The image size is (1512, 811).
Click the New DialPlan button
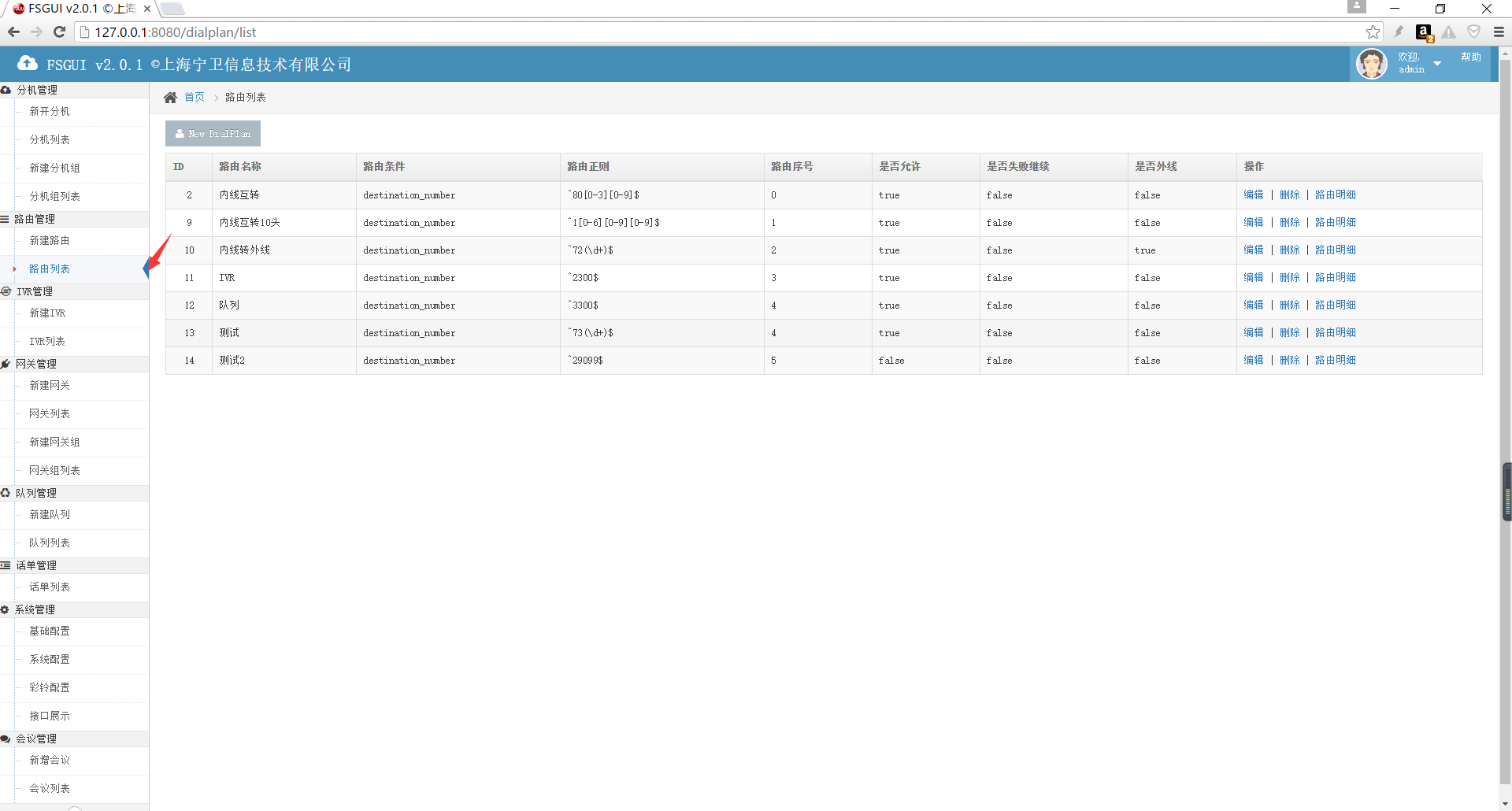pos(213,134)
